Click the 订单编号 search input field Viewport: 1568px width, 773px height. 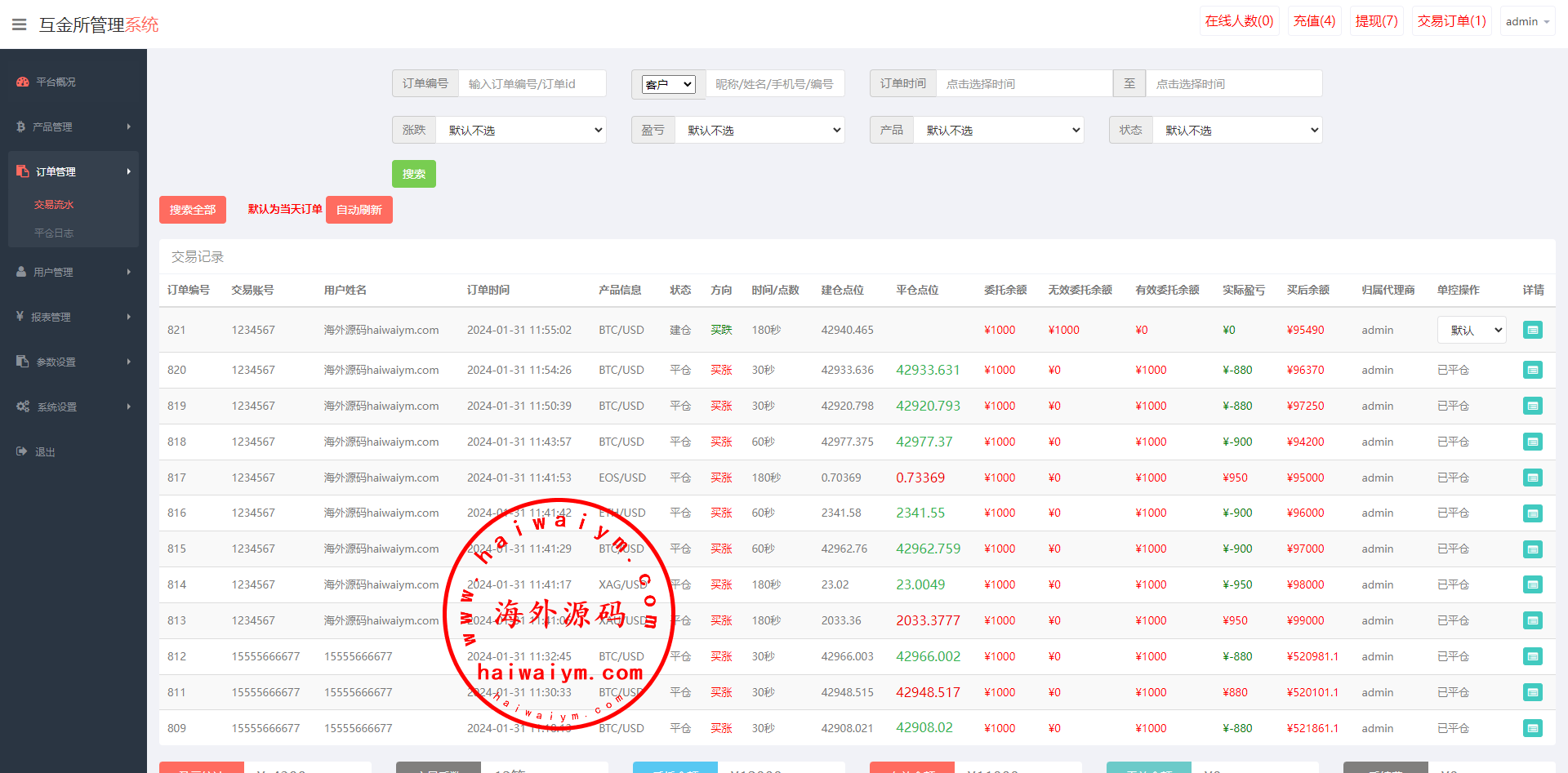pos(532,83)
